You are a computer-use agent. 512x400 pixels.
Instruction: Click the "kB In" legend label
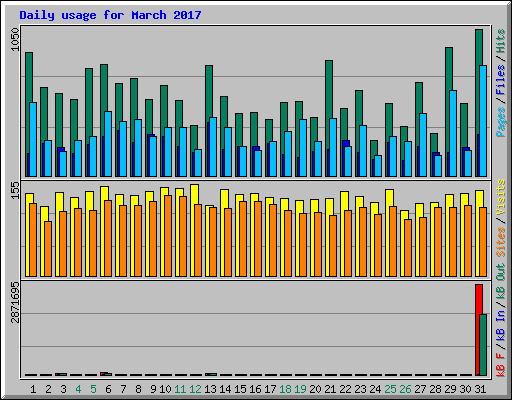[500, 327]
